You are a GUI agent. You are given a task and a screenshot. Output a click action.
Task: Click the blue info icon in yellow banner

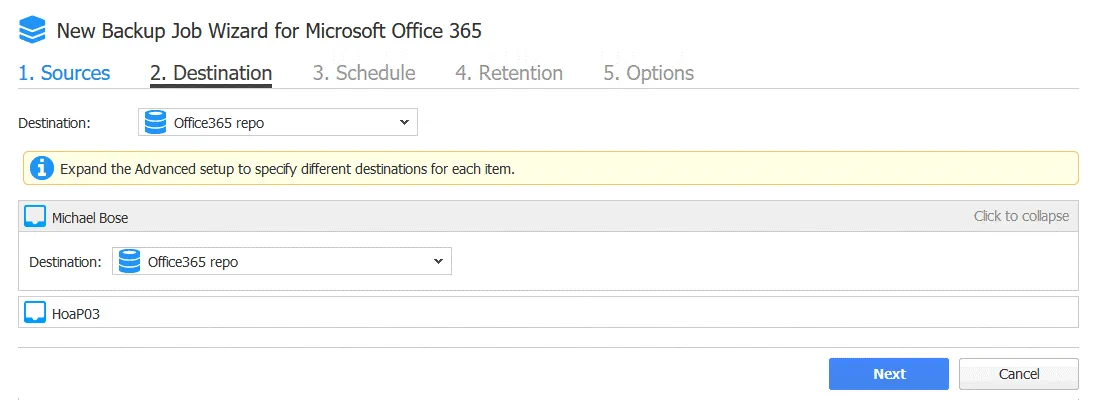point(42,169)
